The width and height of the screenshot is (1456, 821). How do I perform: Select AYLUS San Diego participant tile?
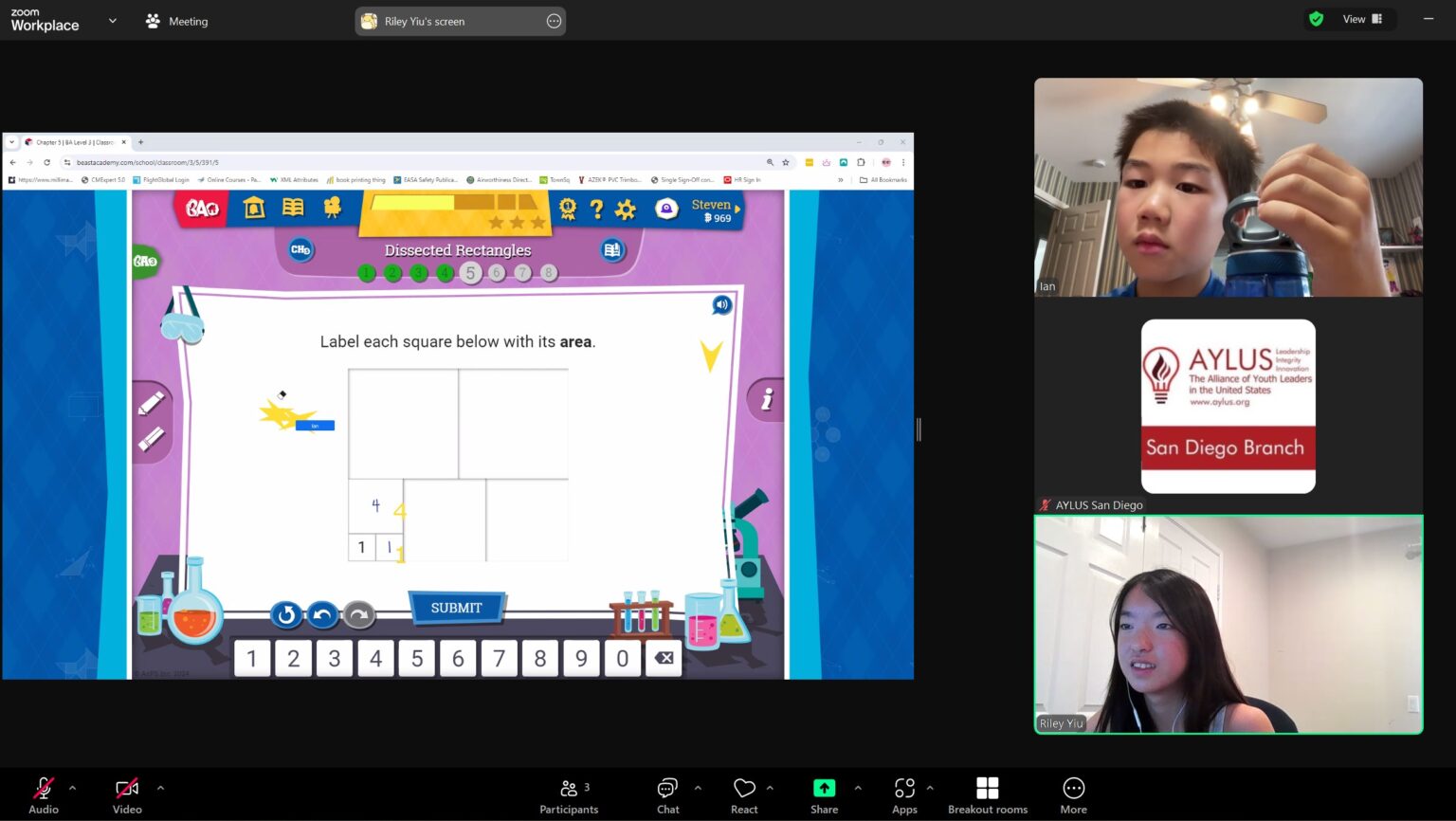click(x=1228, y=406)
